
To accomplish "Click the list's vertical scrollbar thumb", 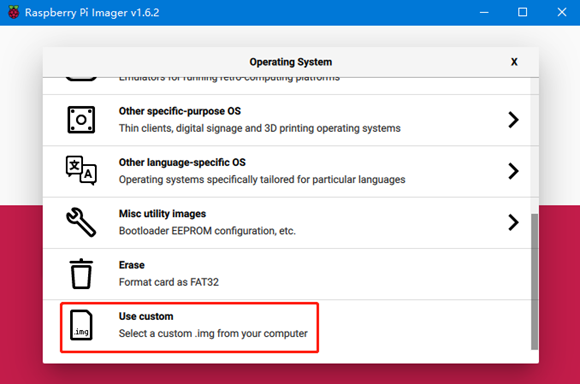I will click(535, 282).
